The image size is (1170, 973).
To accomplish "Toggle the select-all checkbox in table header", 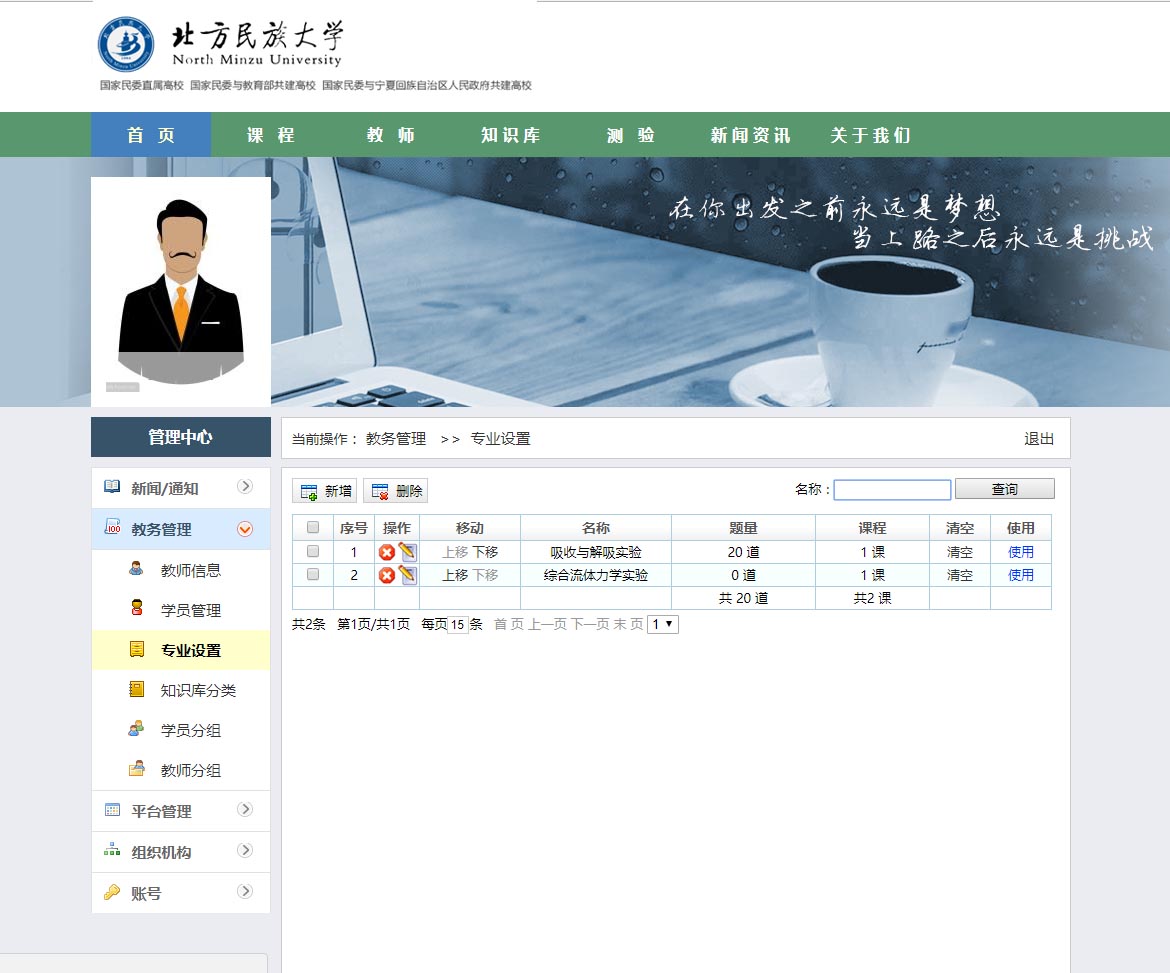I will coord(313,528).
